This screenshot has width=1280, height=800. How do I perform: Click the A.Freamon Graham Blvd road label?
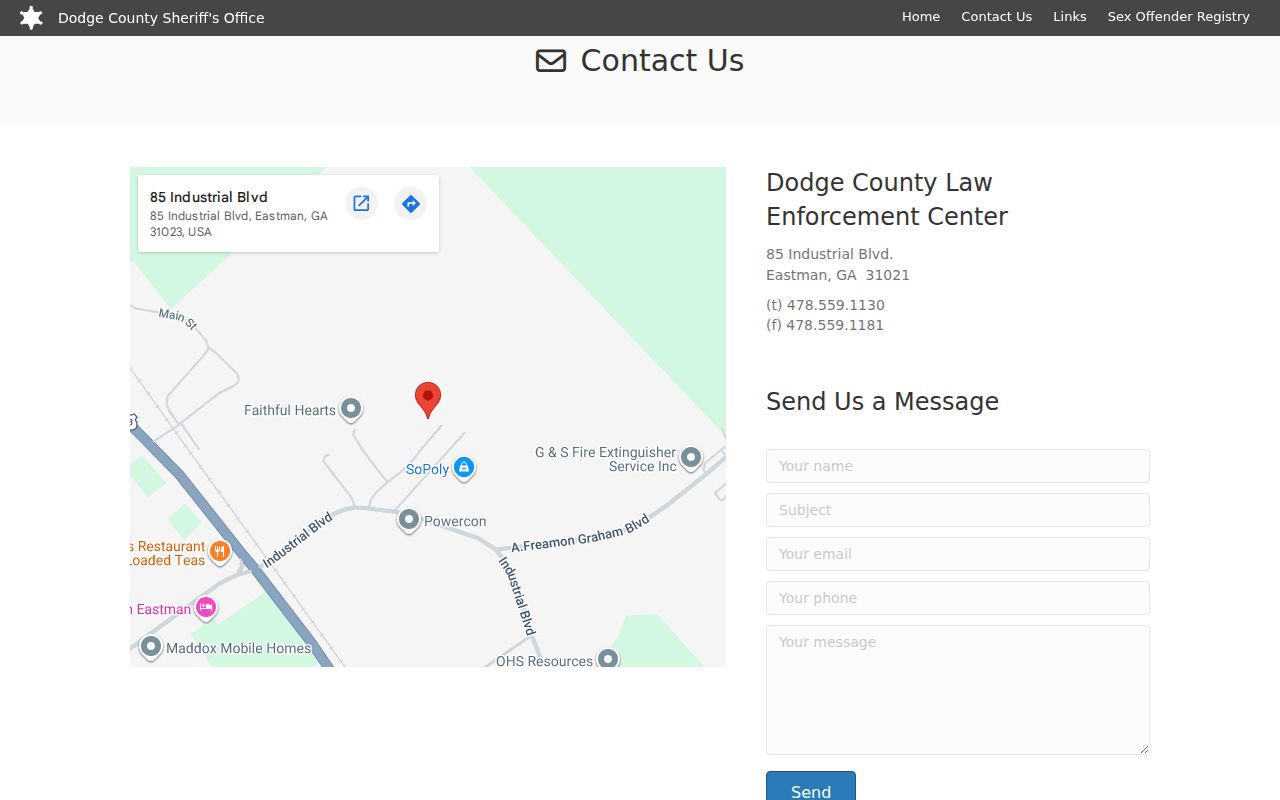[x=580, y=534]
